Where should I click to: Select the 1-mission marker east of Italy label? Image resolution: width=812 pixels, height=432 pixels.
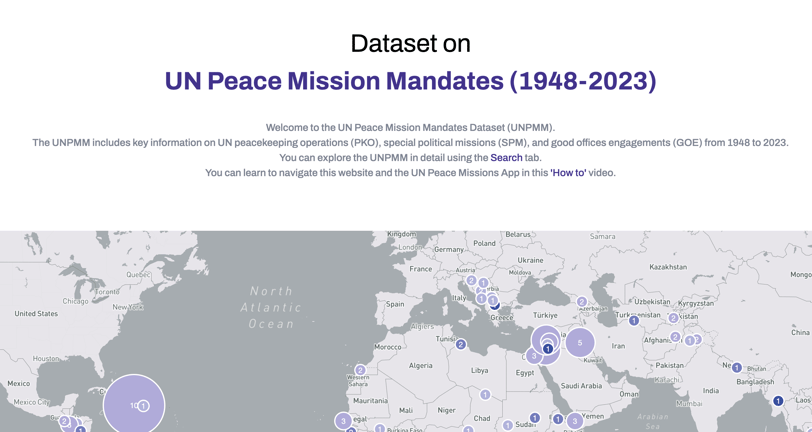coord(482,298)
